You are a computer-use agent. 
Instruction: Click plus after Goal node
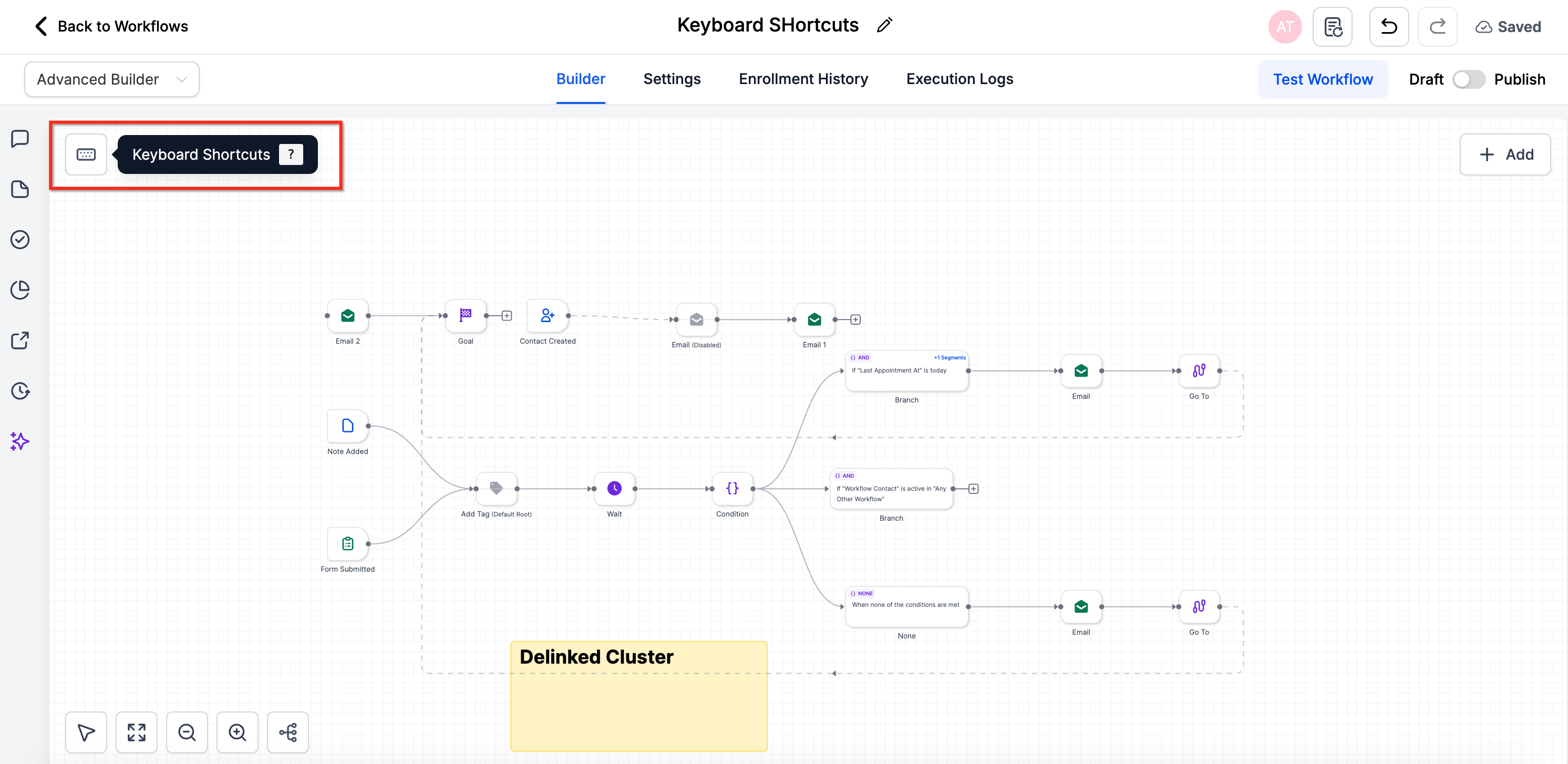(507, 315)
